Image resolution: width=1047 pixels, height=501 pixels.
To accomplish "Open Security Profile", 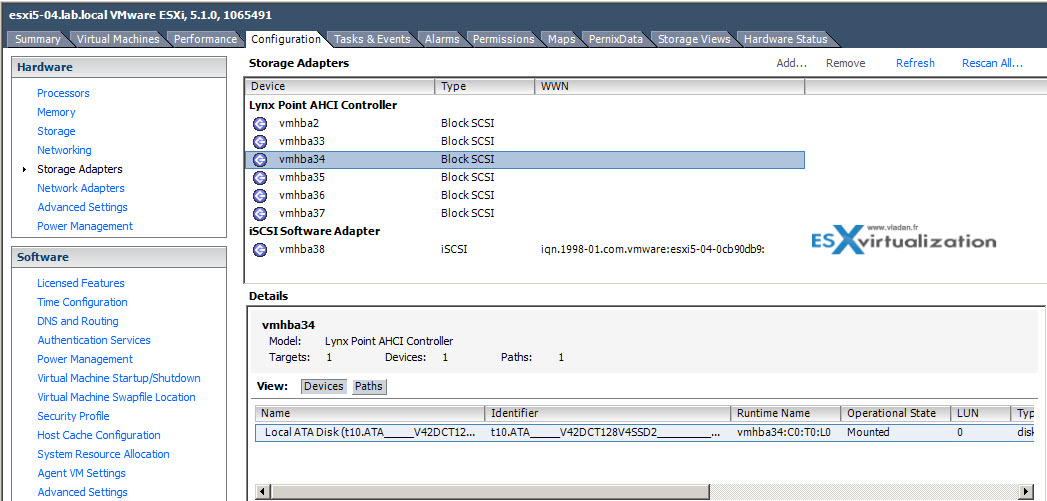I will (x=73, y=416).
